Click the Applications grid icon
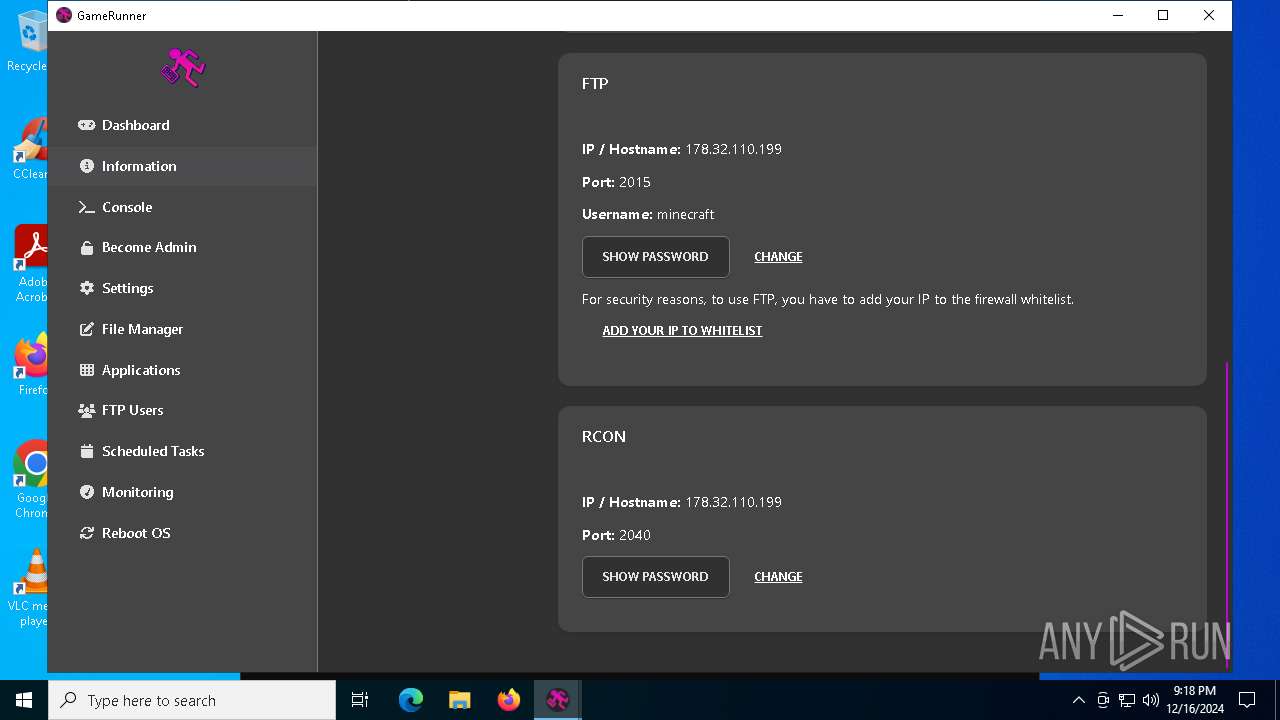The image size is (1280, 720). (87, 370)
